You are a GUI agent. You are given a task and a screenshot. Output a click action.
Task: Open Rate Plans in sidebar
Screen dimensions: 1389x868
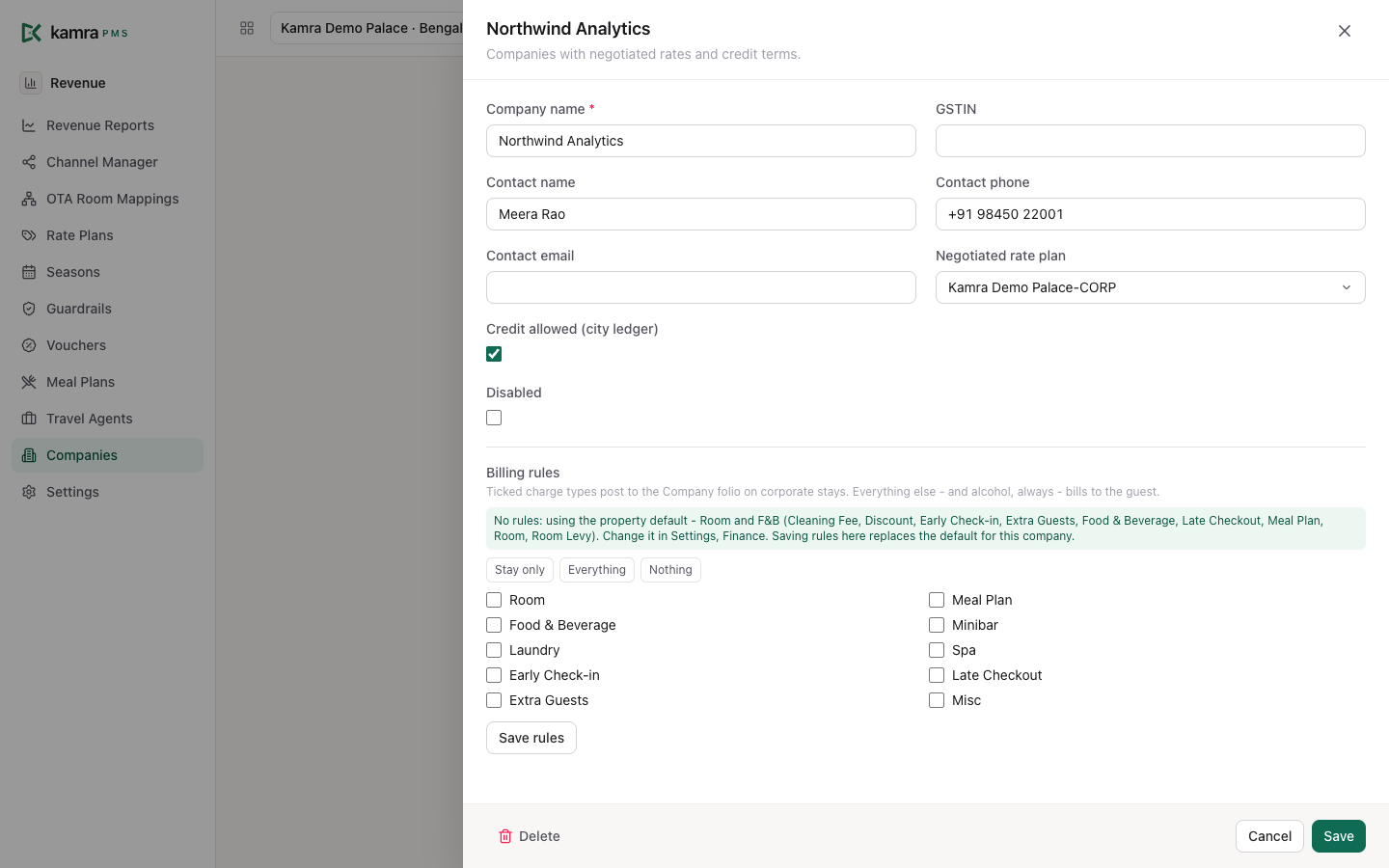[107, 235]
